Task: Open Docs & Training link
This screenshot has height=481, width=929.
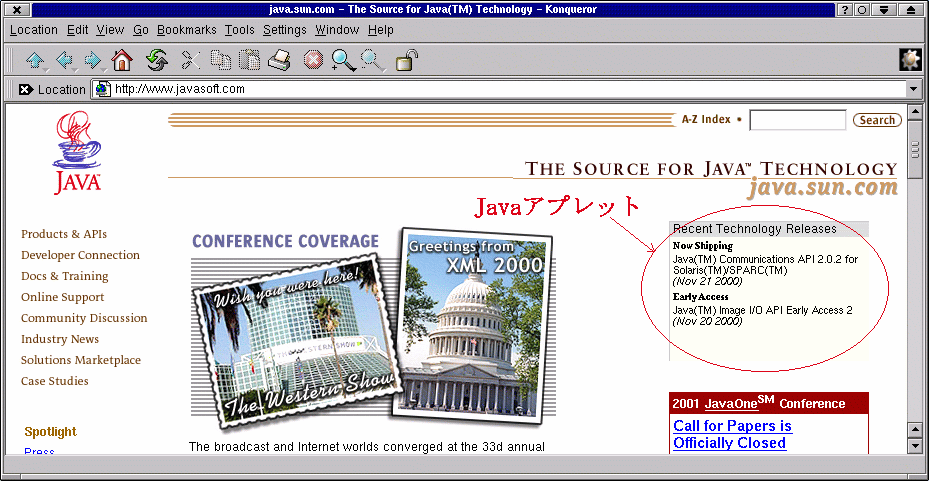Action: click(x=65, y=276)
